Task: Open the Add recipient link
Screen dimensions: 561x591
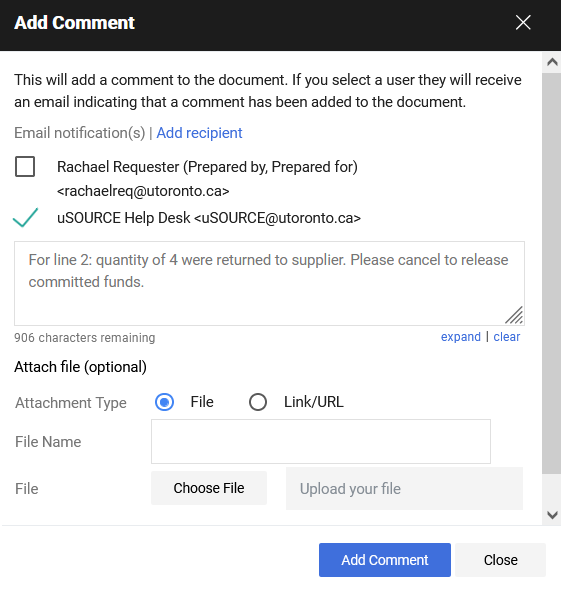Action: pos(199,133)
